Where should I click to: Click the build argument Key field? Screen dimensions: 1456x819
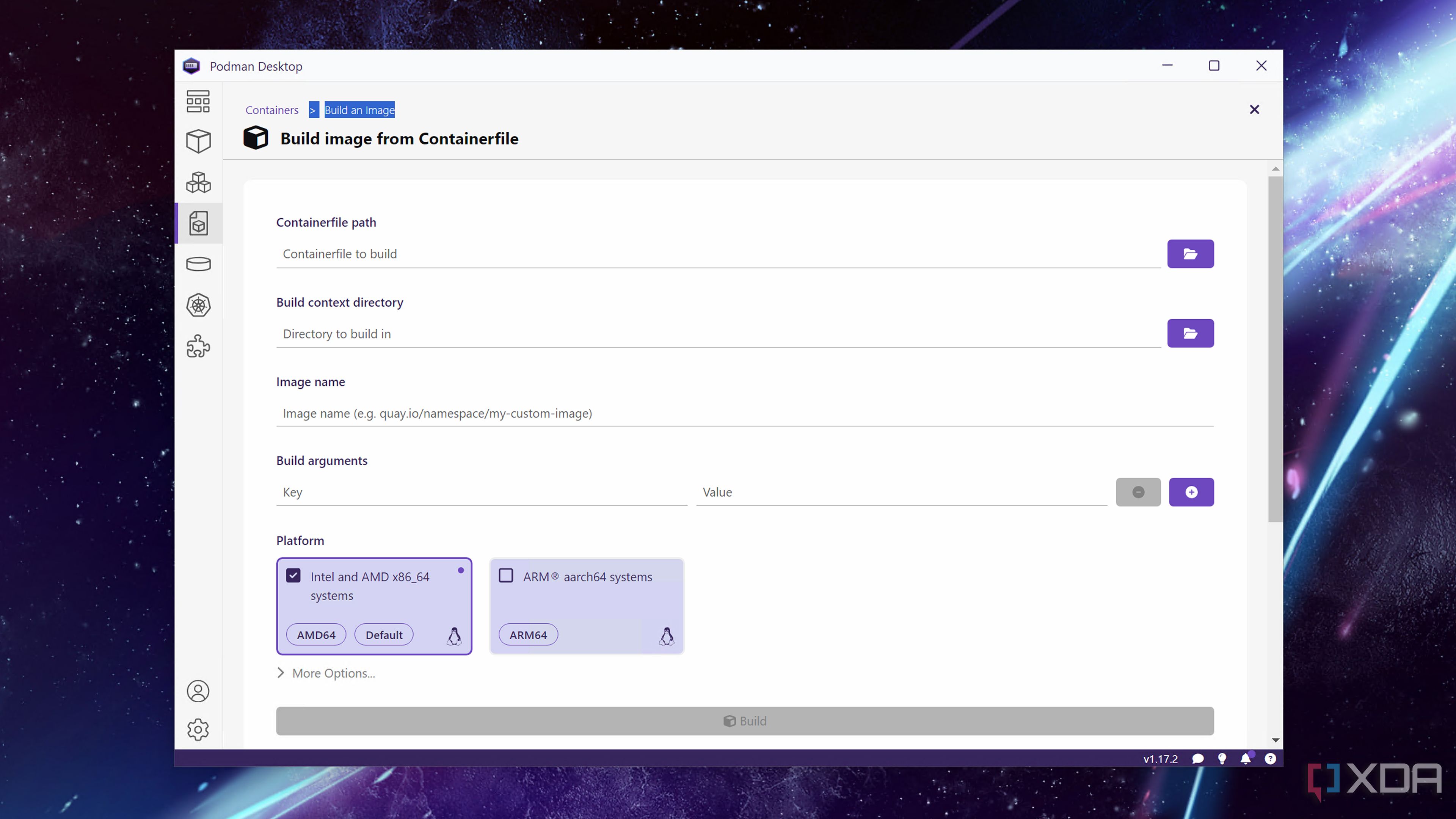click(482, 492)
